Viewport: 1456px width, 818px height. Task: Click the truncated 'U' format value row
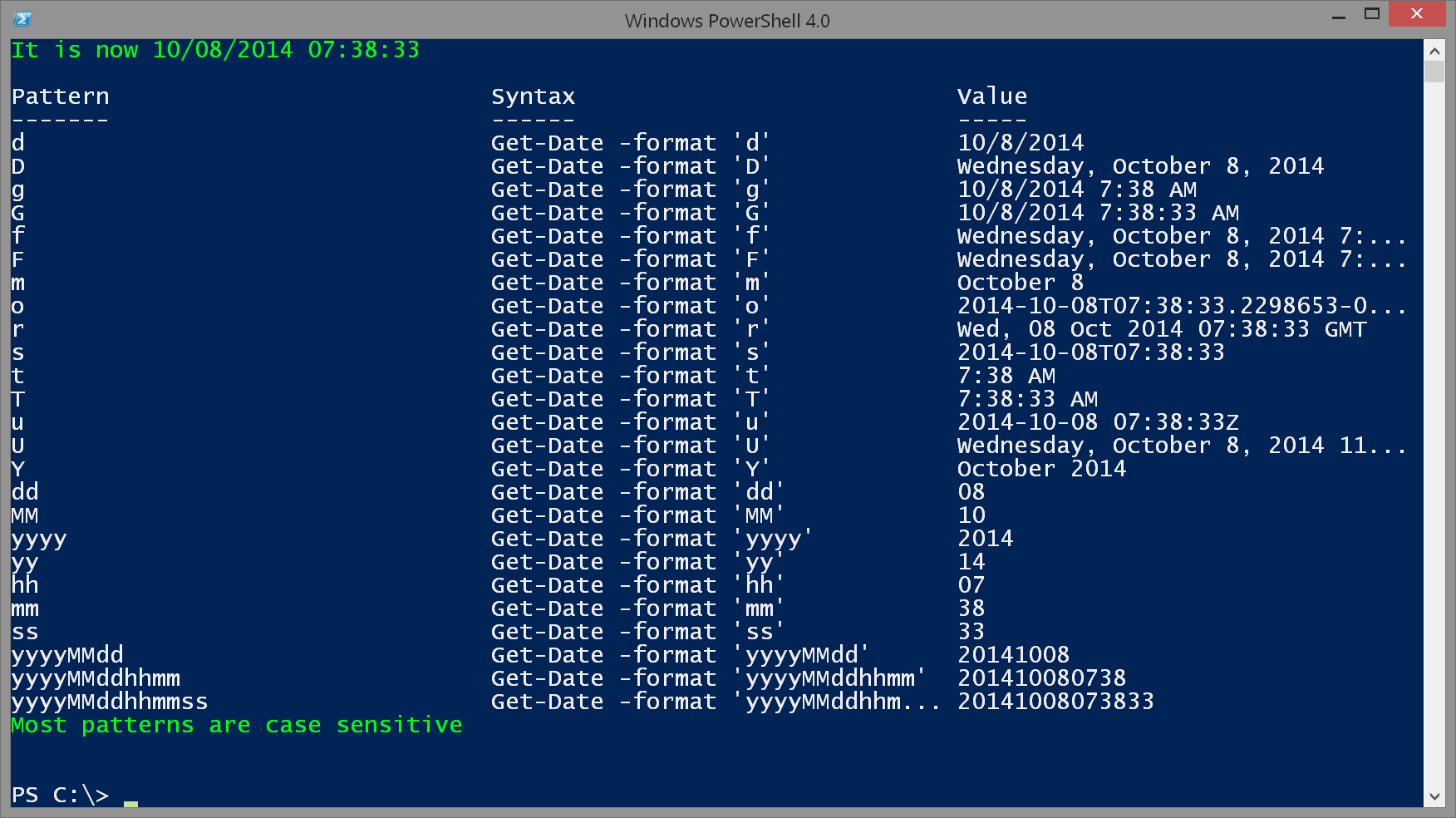coord(1180,446)
